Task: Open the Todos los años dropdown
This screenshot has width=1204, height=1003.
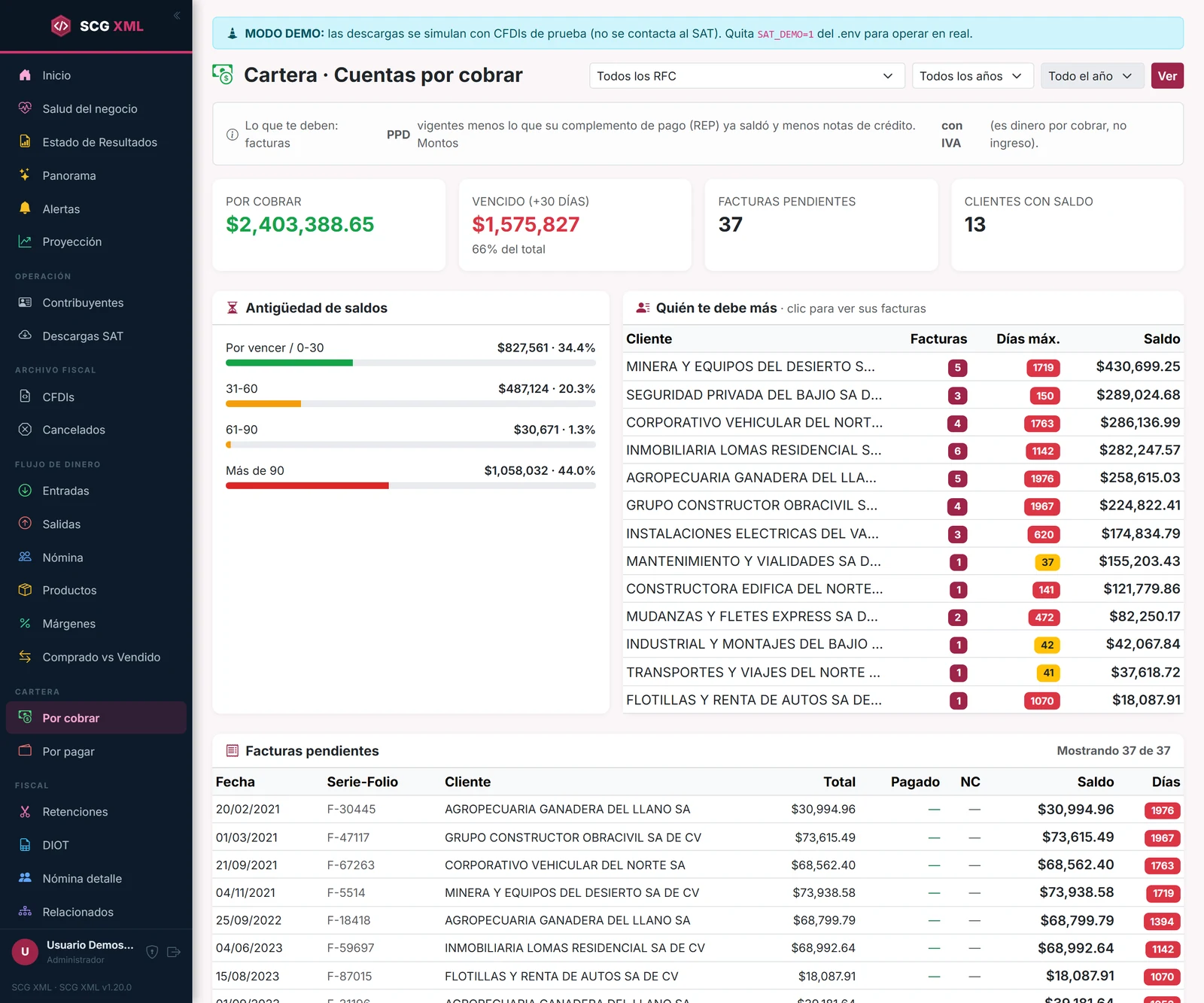Action: pos(971,76)
